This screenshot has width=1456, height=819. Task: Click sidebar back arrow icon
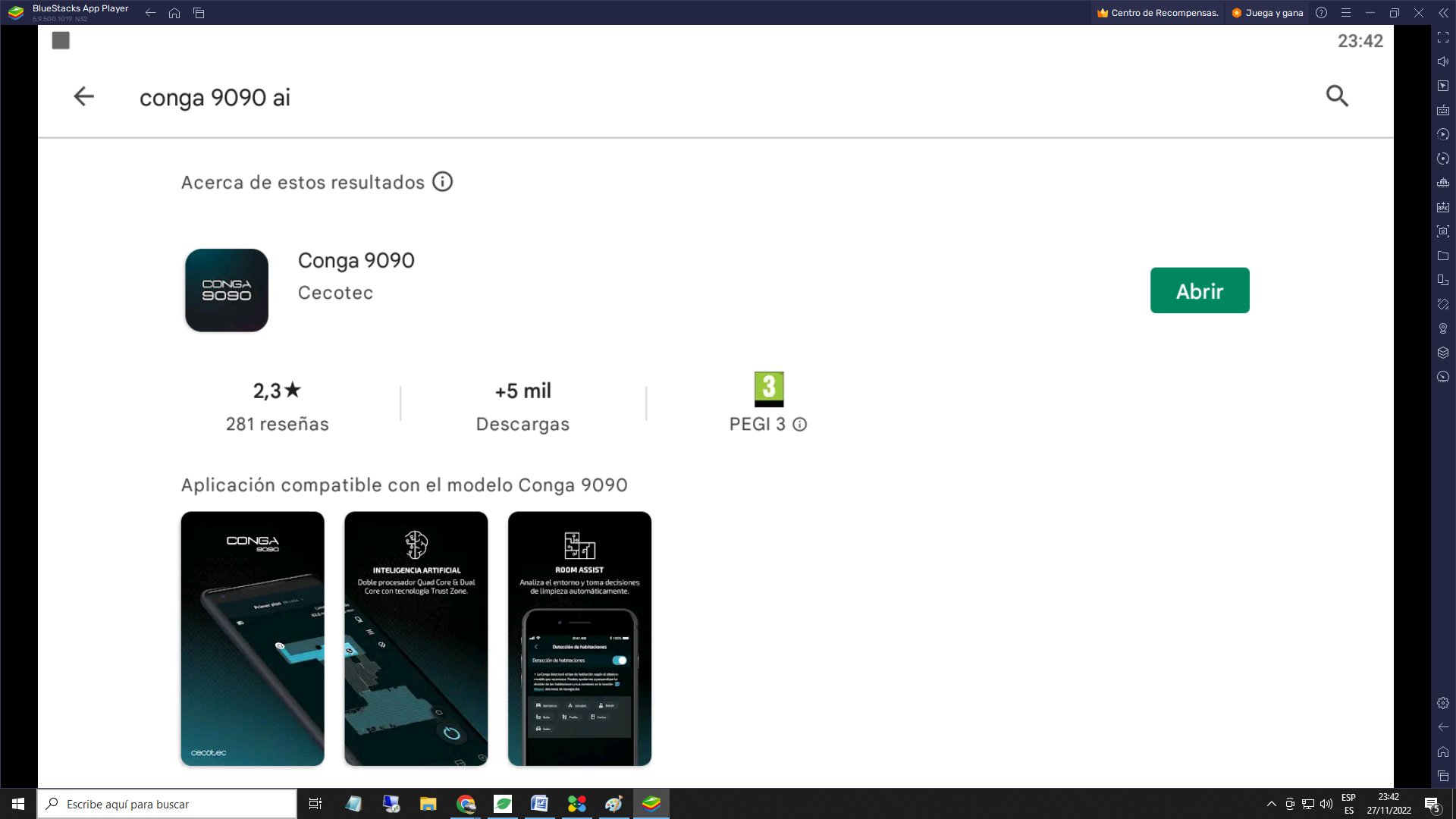tap(1443, 727)
